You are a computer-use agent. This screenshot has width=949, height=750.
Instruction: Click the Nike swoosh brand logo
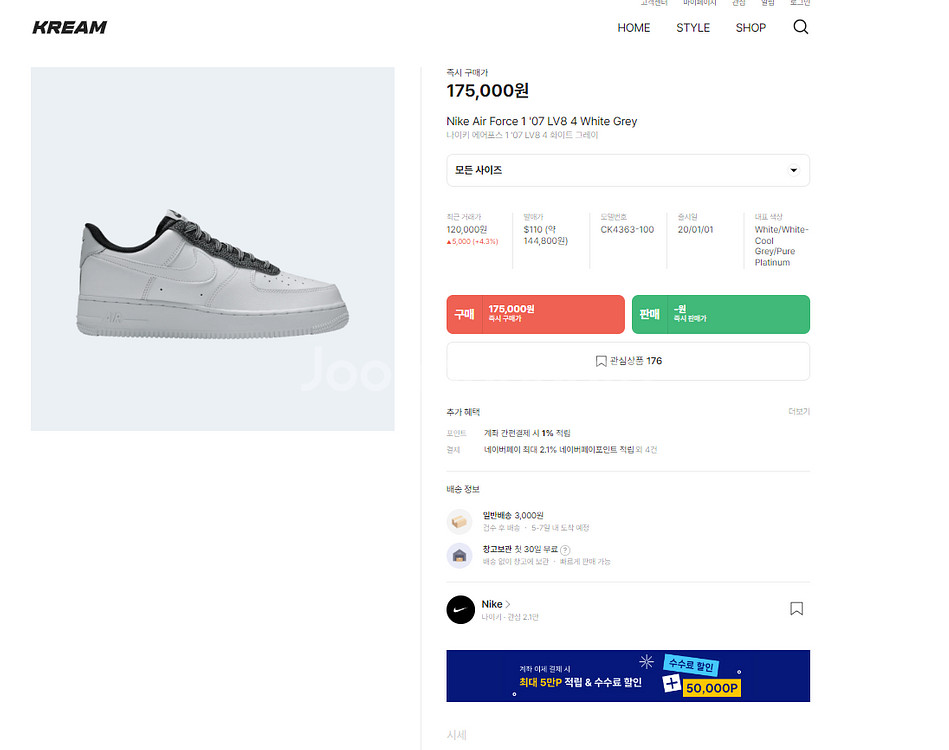tap(460, 610)
